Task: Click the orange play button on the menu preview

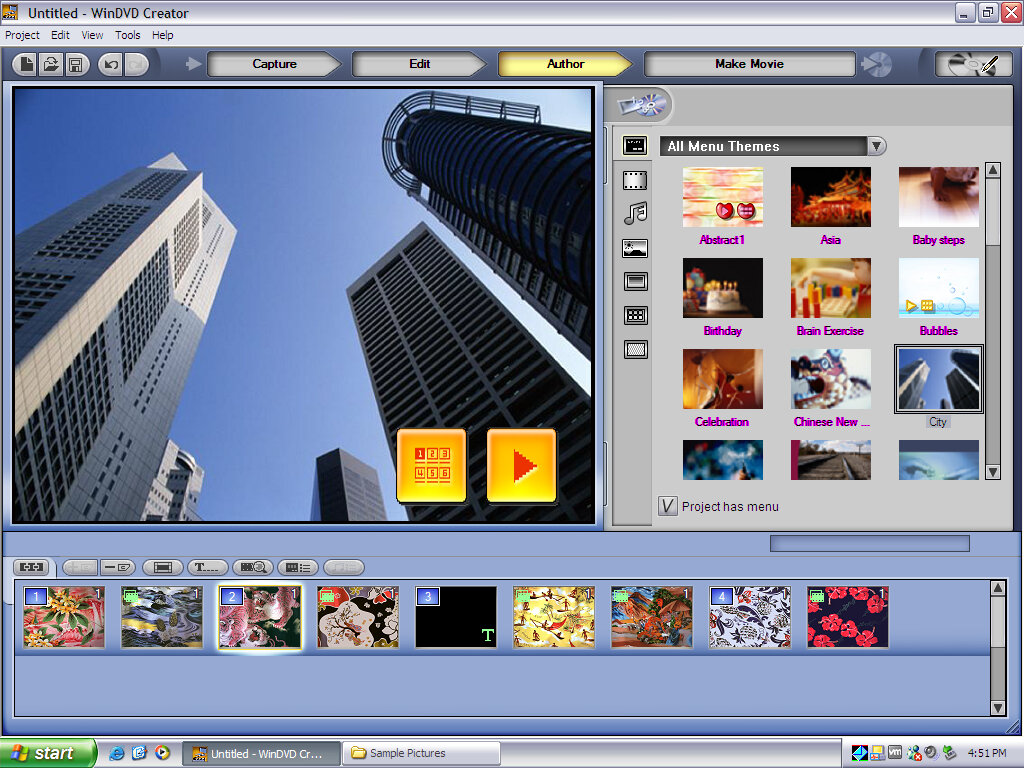Action: (x=521, y=466)
